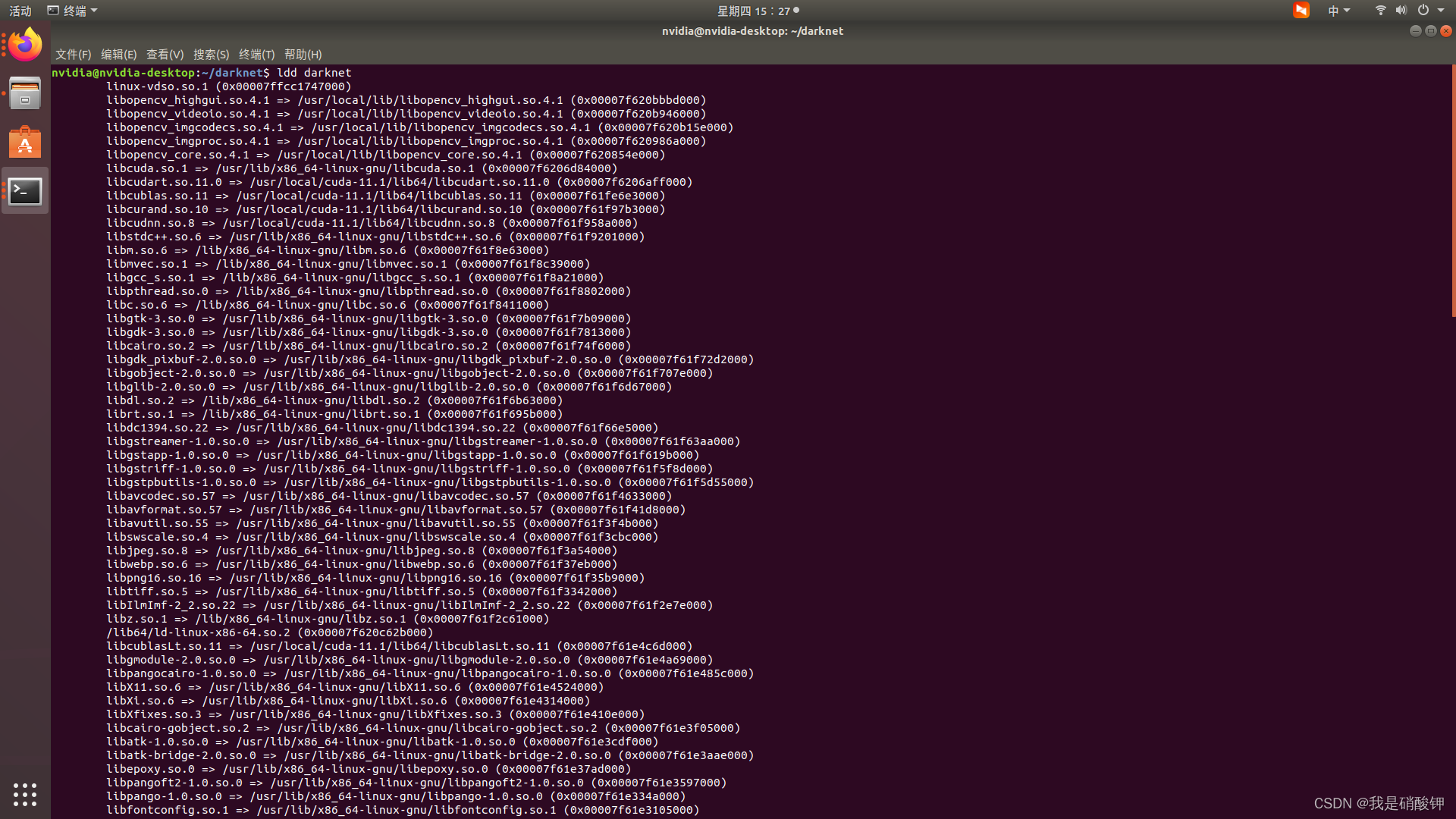
Task: Click the libopencv_imgproc.so.4.1 line
Action: 406,141
